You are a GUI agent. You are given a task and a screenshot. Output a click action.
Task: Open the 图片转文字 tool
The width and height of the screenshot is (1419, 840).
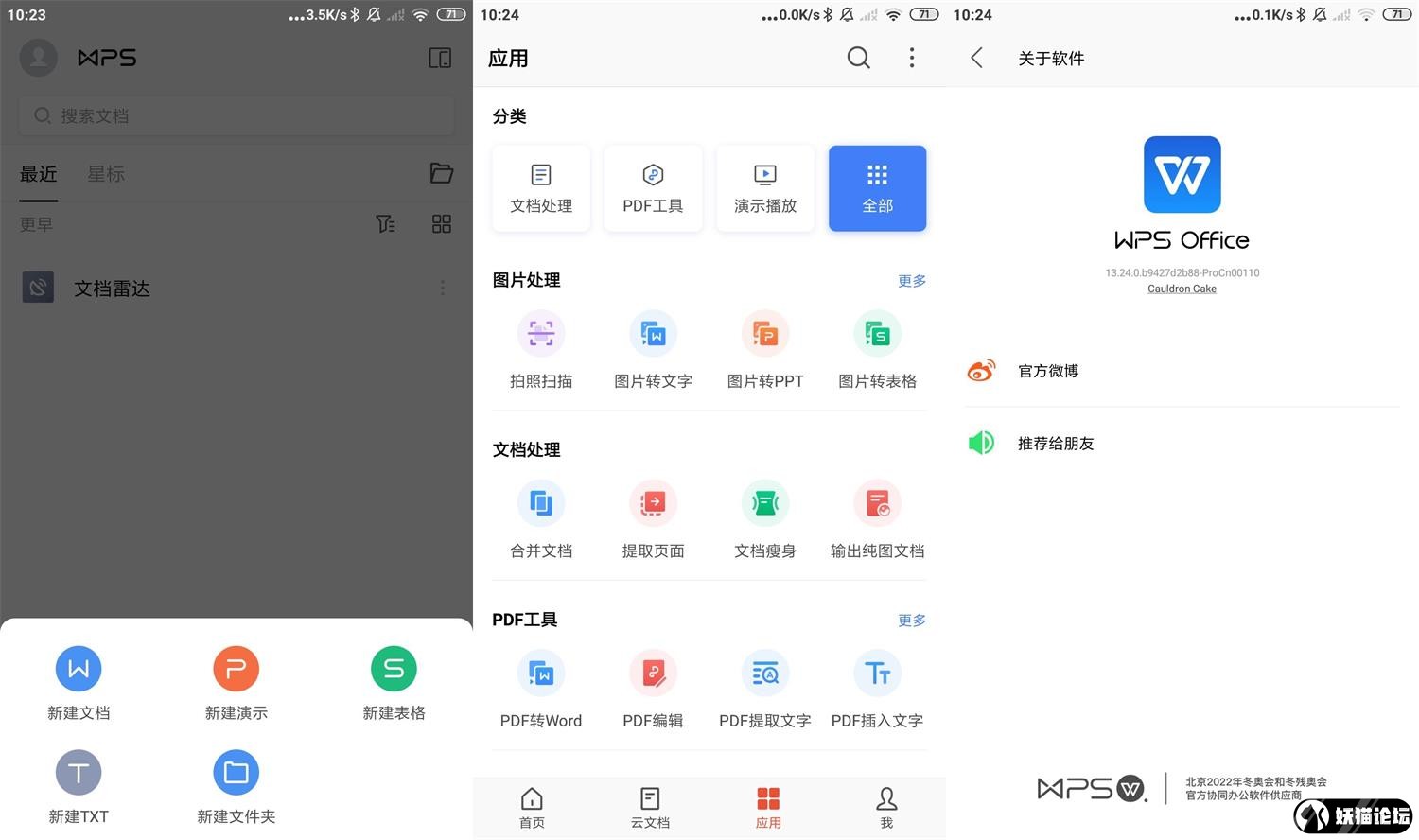(653, 350)
